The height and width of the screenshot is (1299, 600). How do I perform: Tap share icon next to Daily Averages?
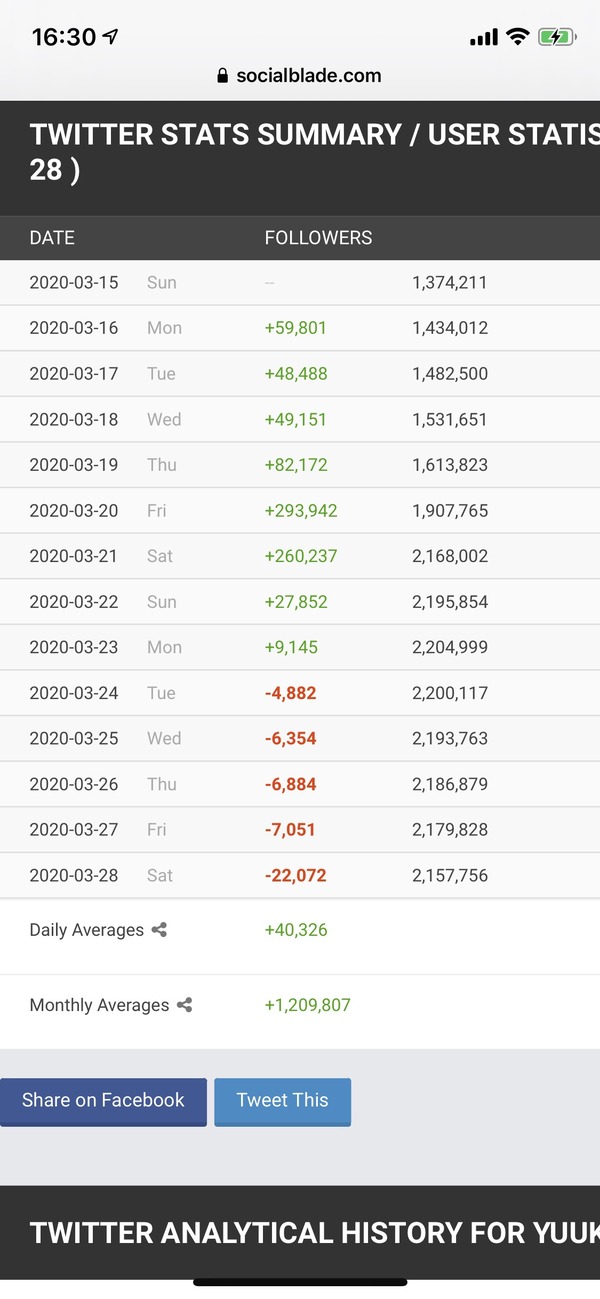click(159, 930)
